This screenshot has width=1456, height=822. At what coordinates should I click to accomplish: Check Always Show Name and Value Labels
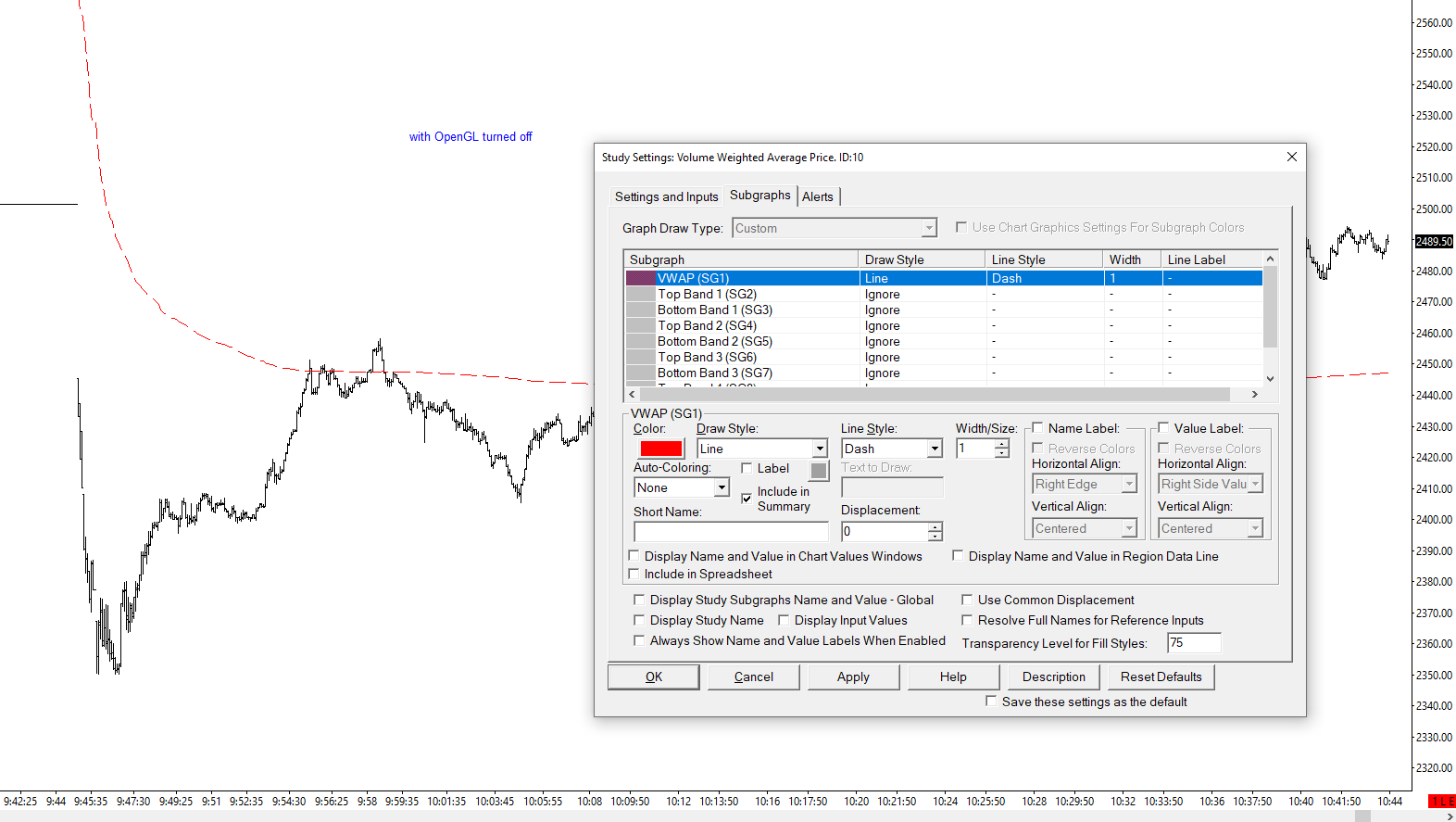click(639, 640)
